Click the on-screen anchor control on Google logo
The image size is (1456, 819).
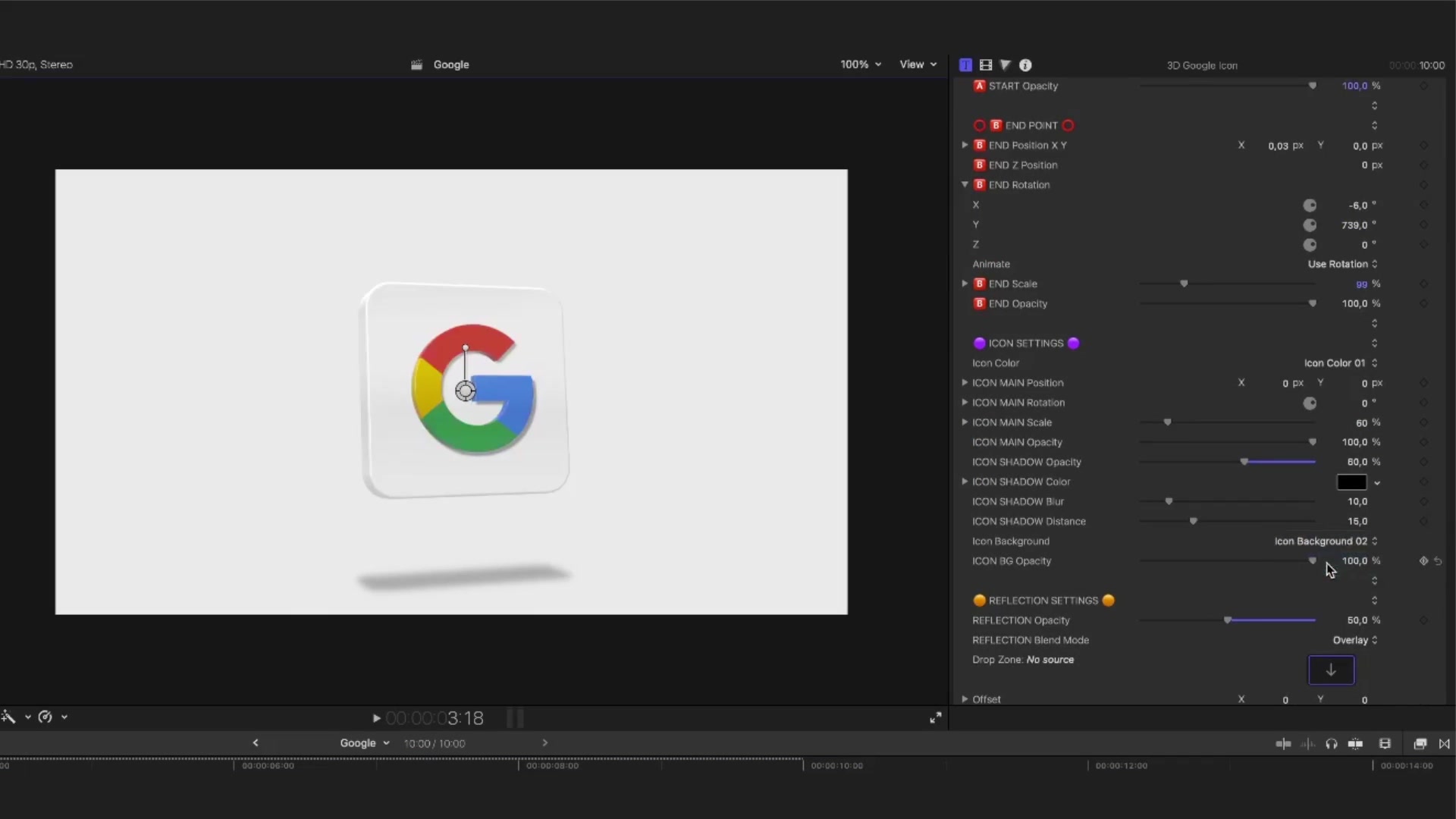465,391
